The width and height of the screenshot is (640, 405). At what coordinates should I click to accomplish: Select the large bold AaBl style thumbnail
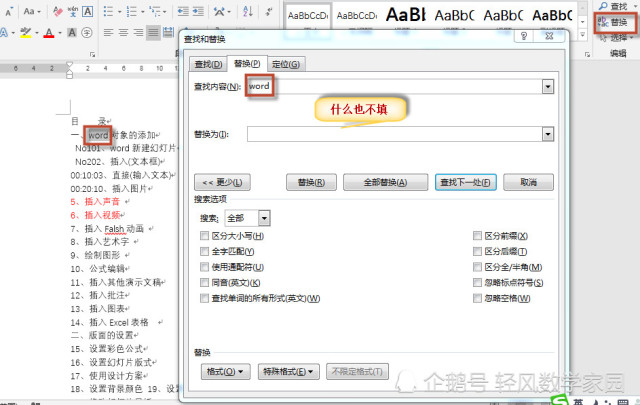(406, 16)
